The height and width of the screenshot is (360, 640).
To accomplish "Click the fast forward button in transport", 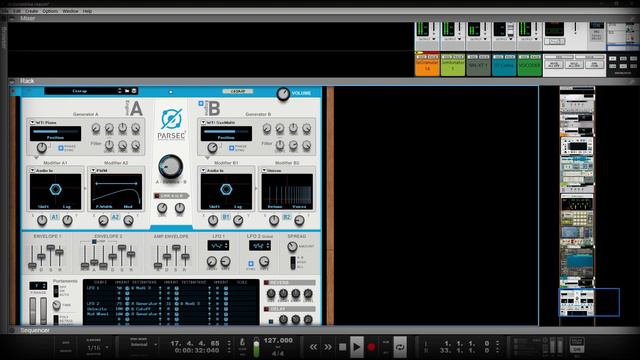I will click(328, 347).
